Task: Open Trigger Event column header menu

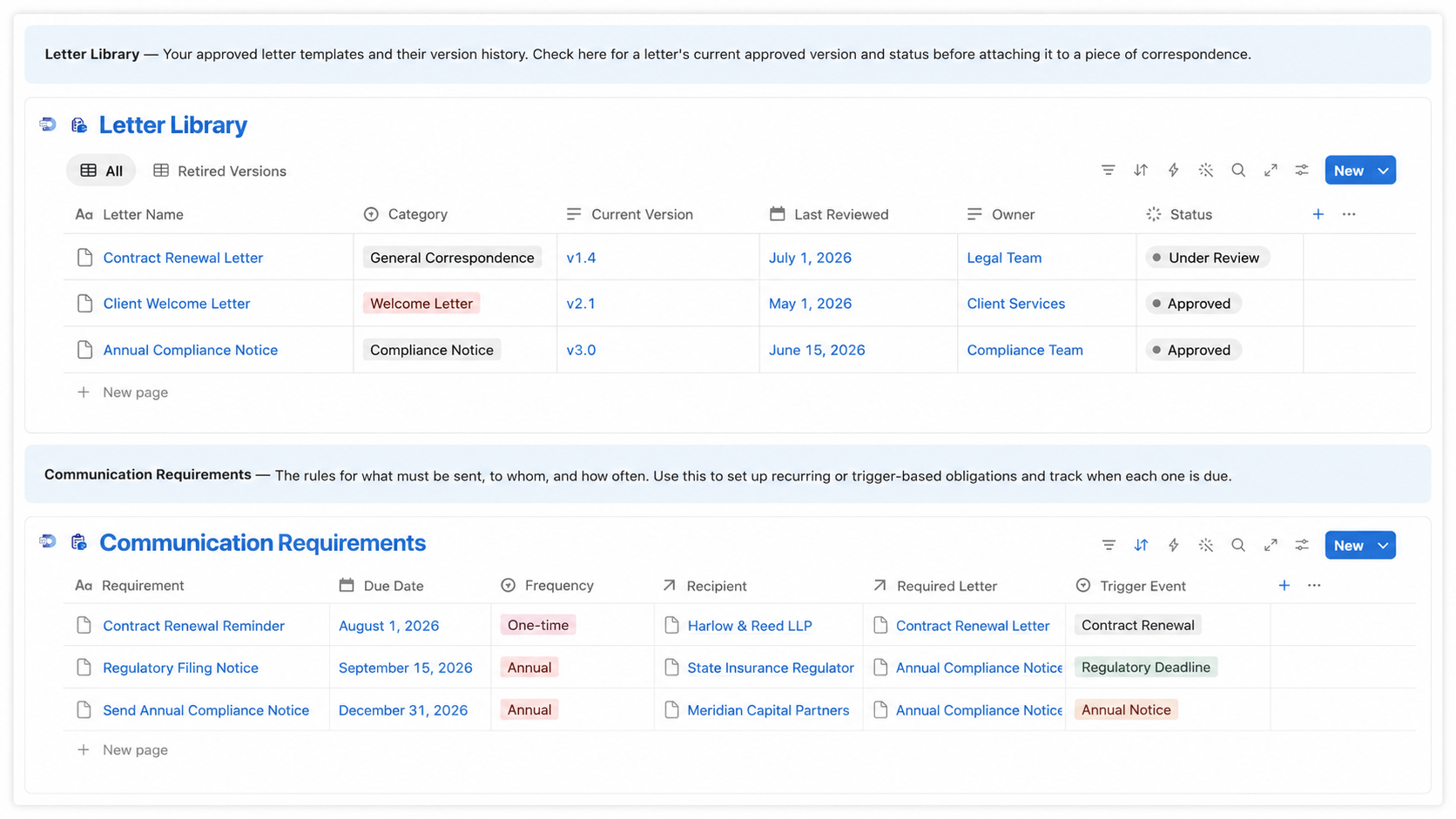Action: tap(1131, 586)
